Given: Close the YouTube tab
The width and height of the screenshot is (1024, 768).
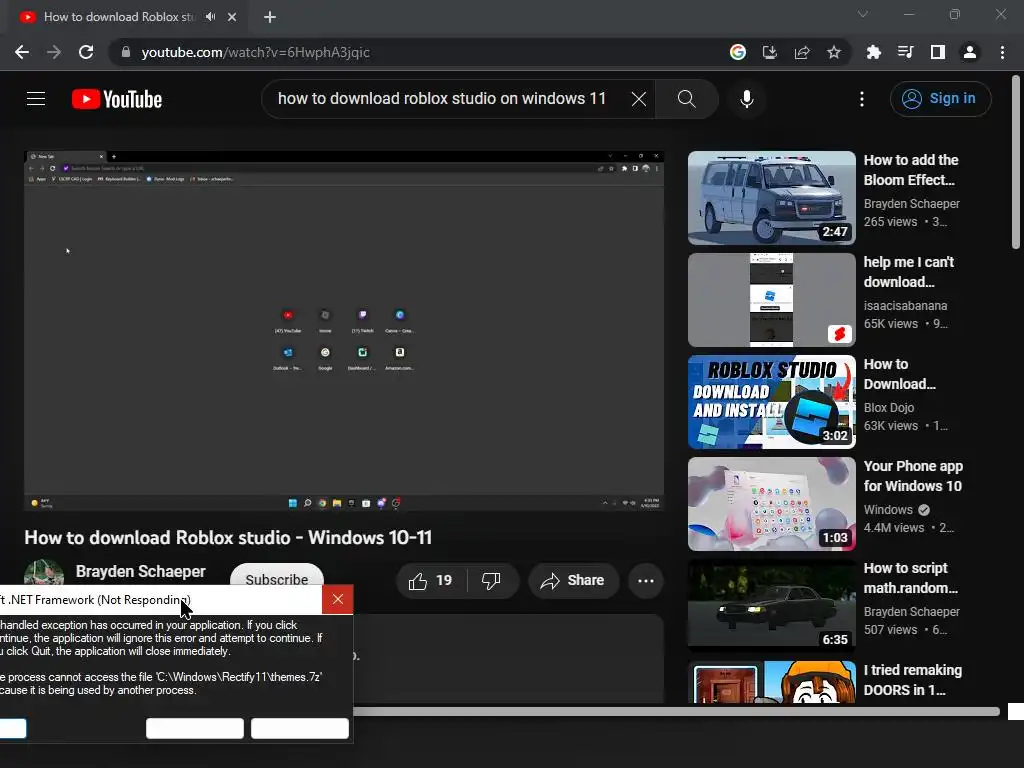Looking at the screenshot, I should (x=232, y=17).
